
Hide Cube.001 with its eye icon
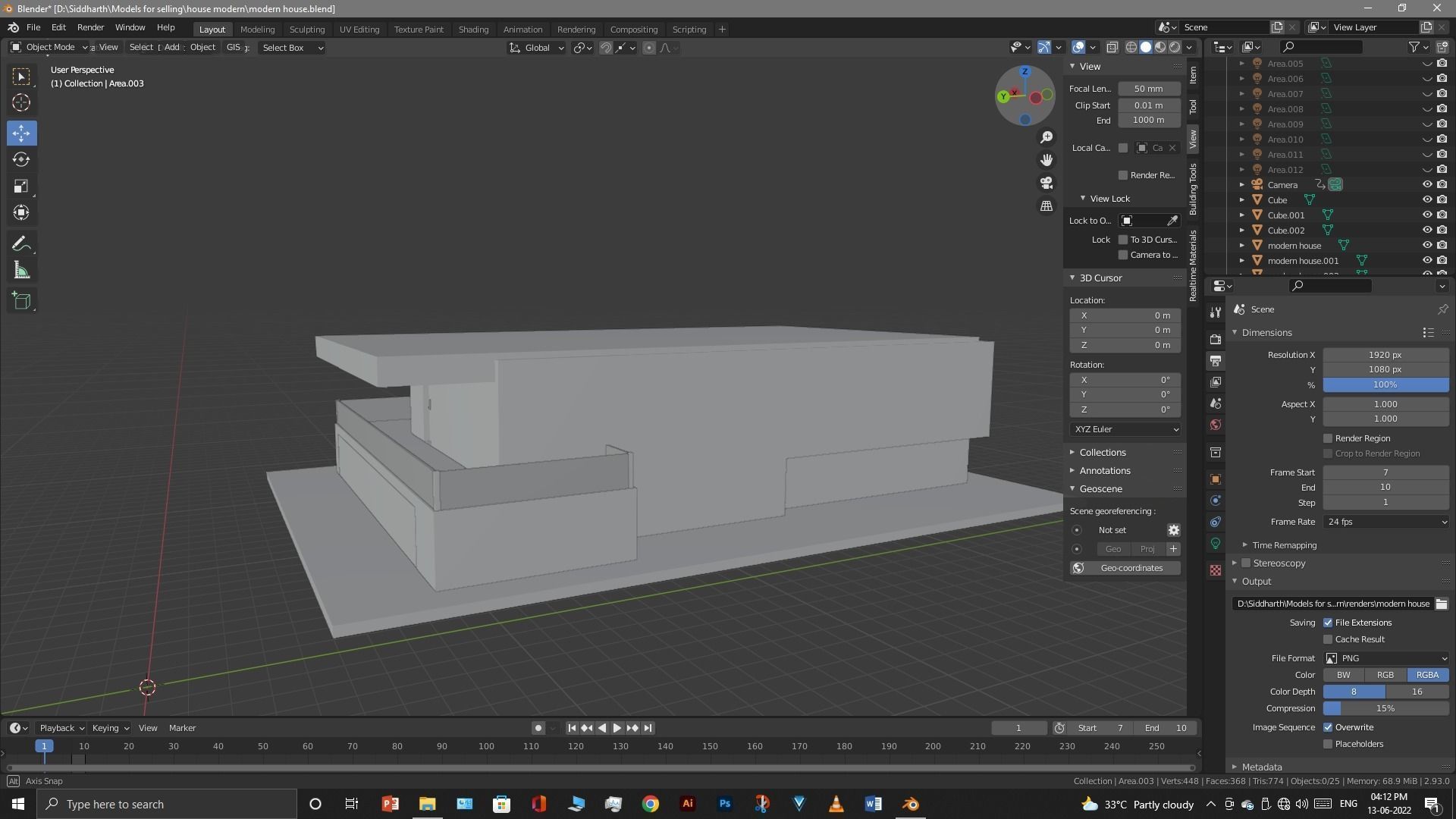(1427, 215)
